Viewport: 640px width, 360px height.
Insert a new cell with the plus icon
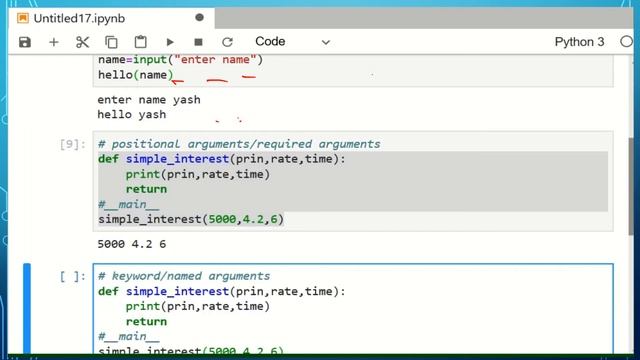click(53, 42)
